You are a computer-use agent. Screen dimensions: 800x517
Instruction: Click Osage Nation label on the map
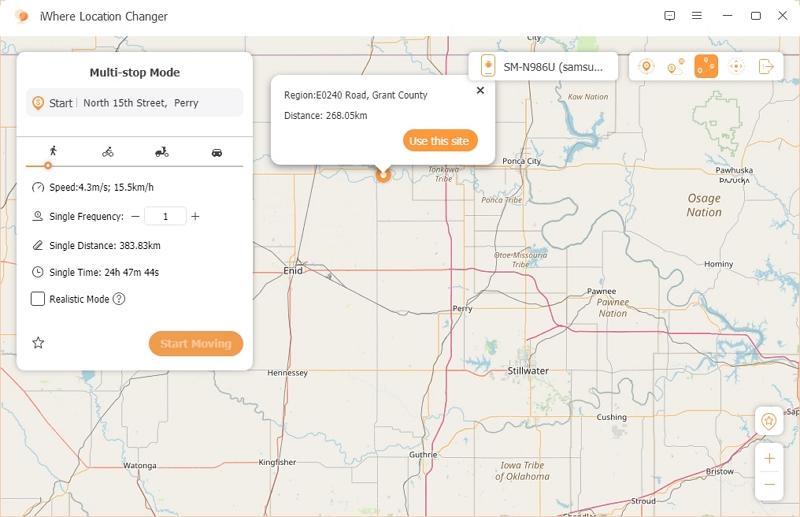(704, 205)
